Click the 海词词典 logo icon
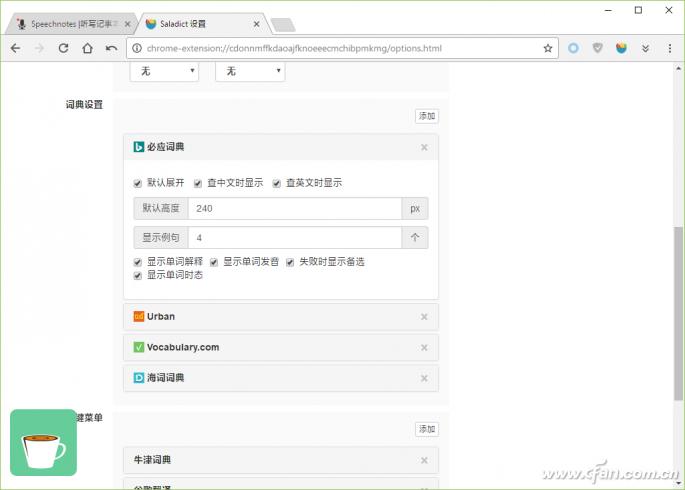The width and height of the screenshot is (685, 490). click(x=138, y=378)
